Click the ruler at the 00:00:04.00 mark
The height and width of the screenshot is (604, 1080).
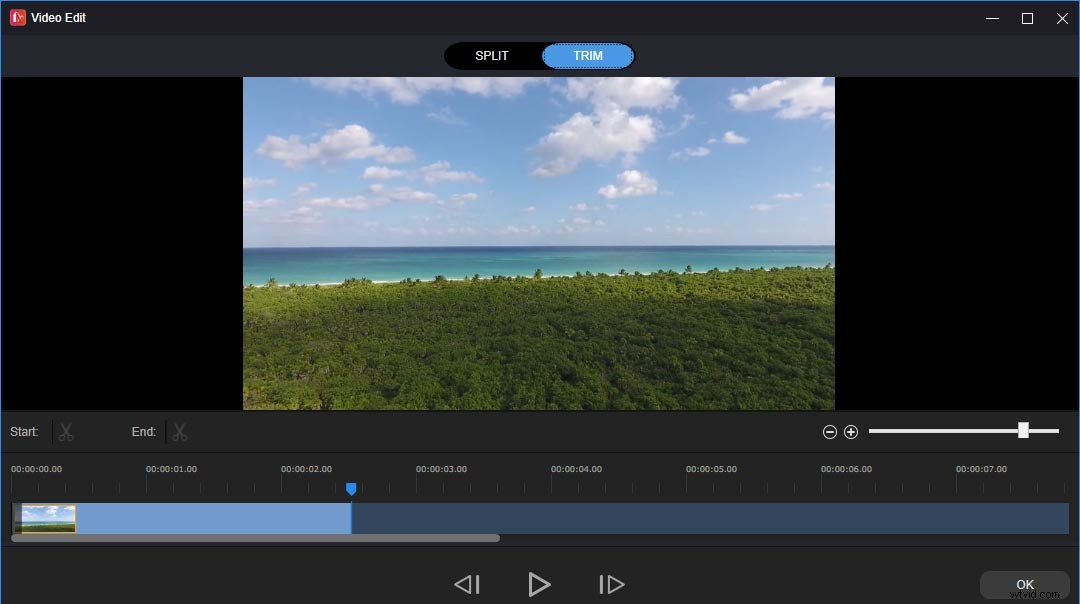pos(576,468)
